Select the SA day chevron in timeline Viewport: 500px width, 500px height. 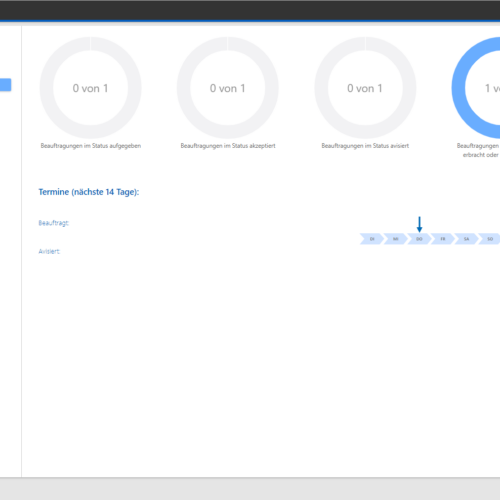(466, 239)
